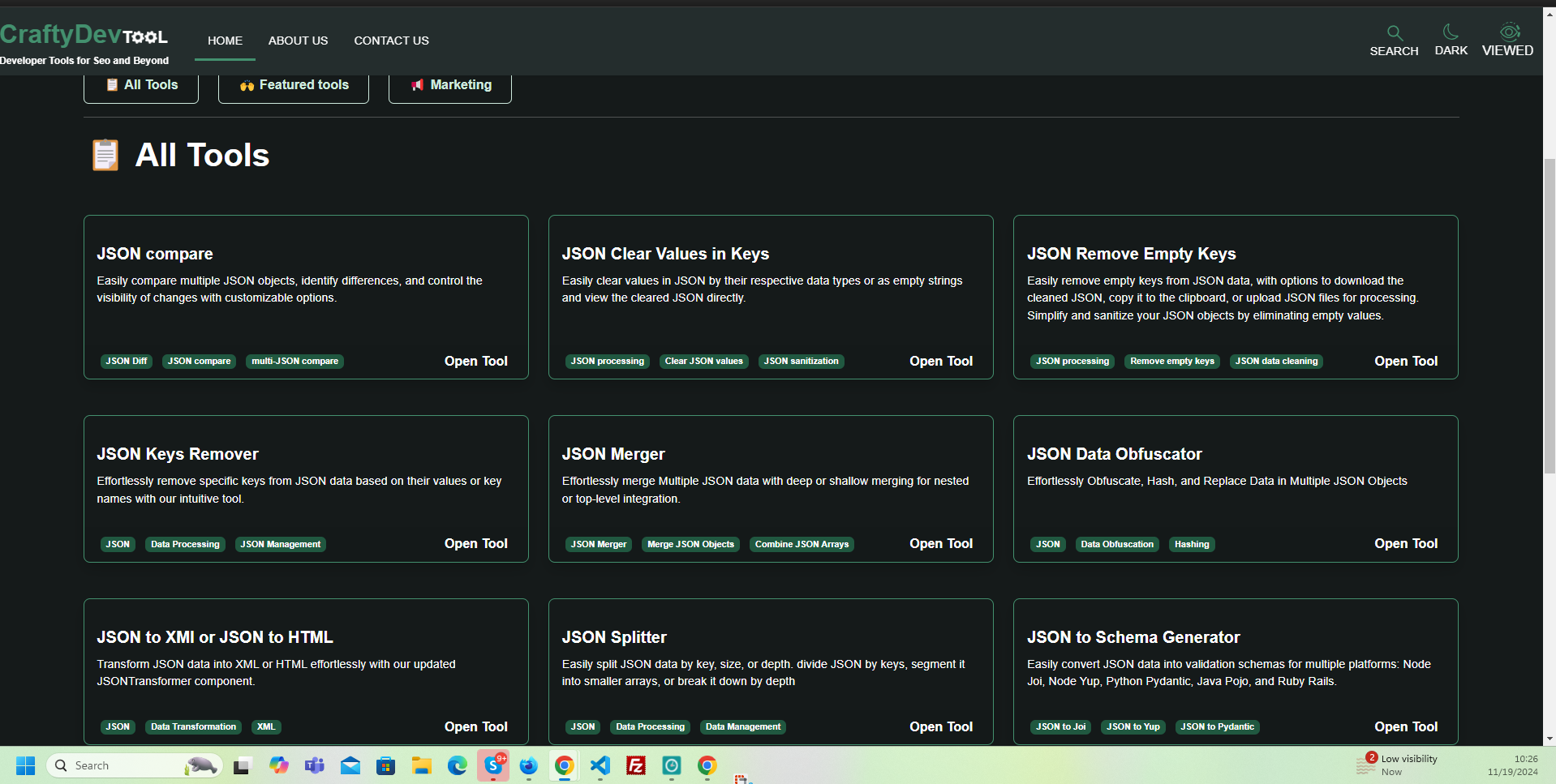Open Tool for JSON Merger
The height and width of the screenshot is (784, 1556).
pos(940,543)
